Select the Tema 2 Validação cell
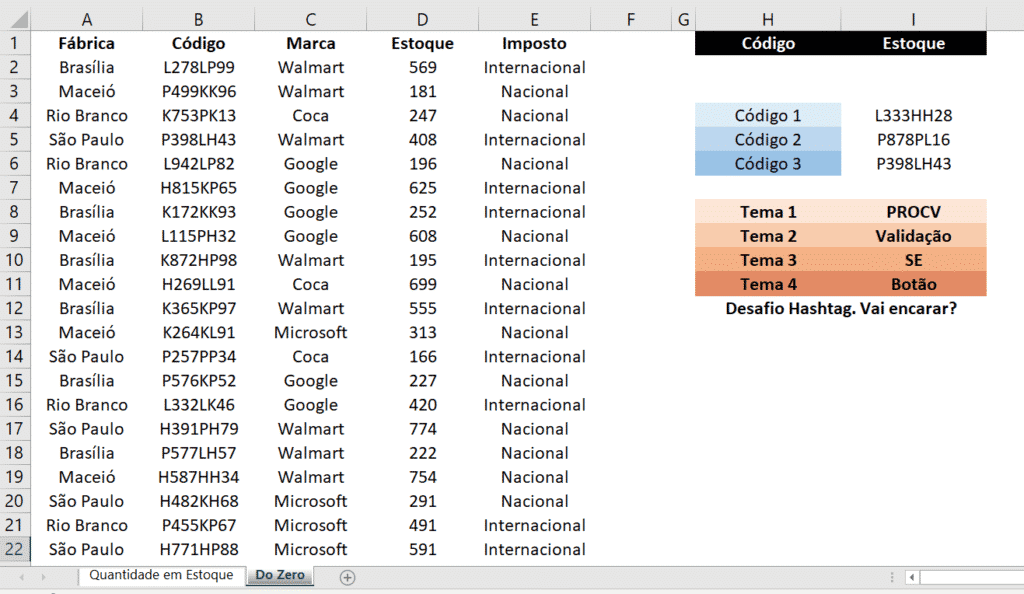Viewport: 1024px width, 594px height. coord(913,236)
